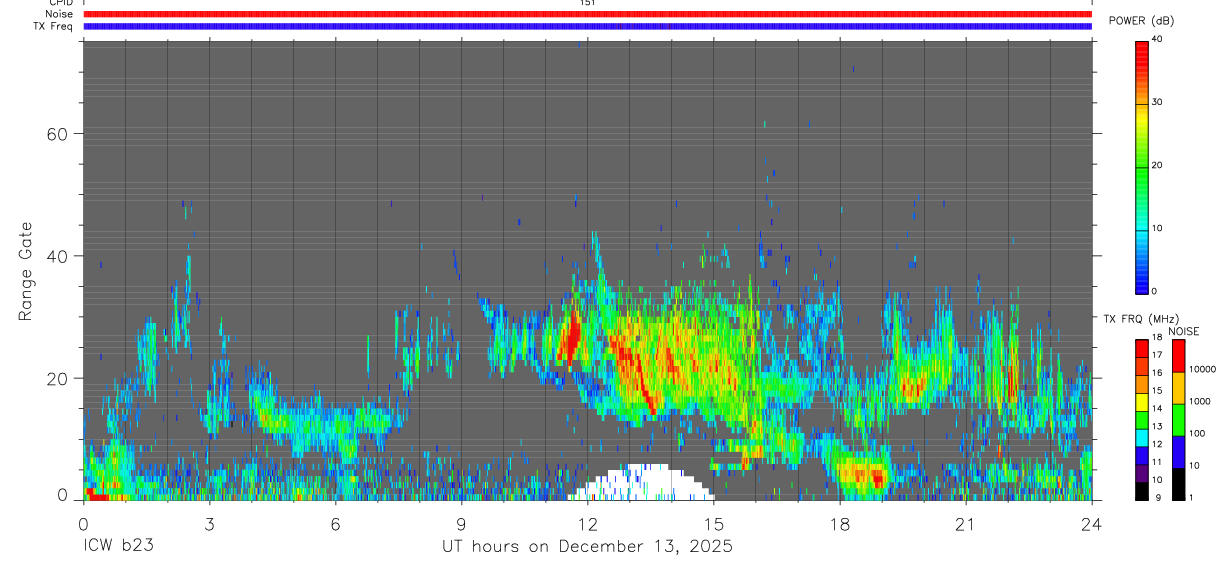This screenshot has width=1228, height=567.
Task: Click the 'POWER (dB)' colorbar title
Action: (x=1142, y=21)
